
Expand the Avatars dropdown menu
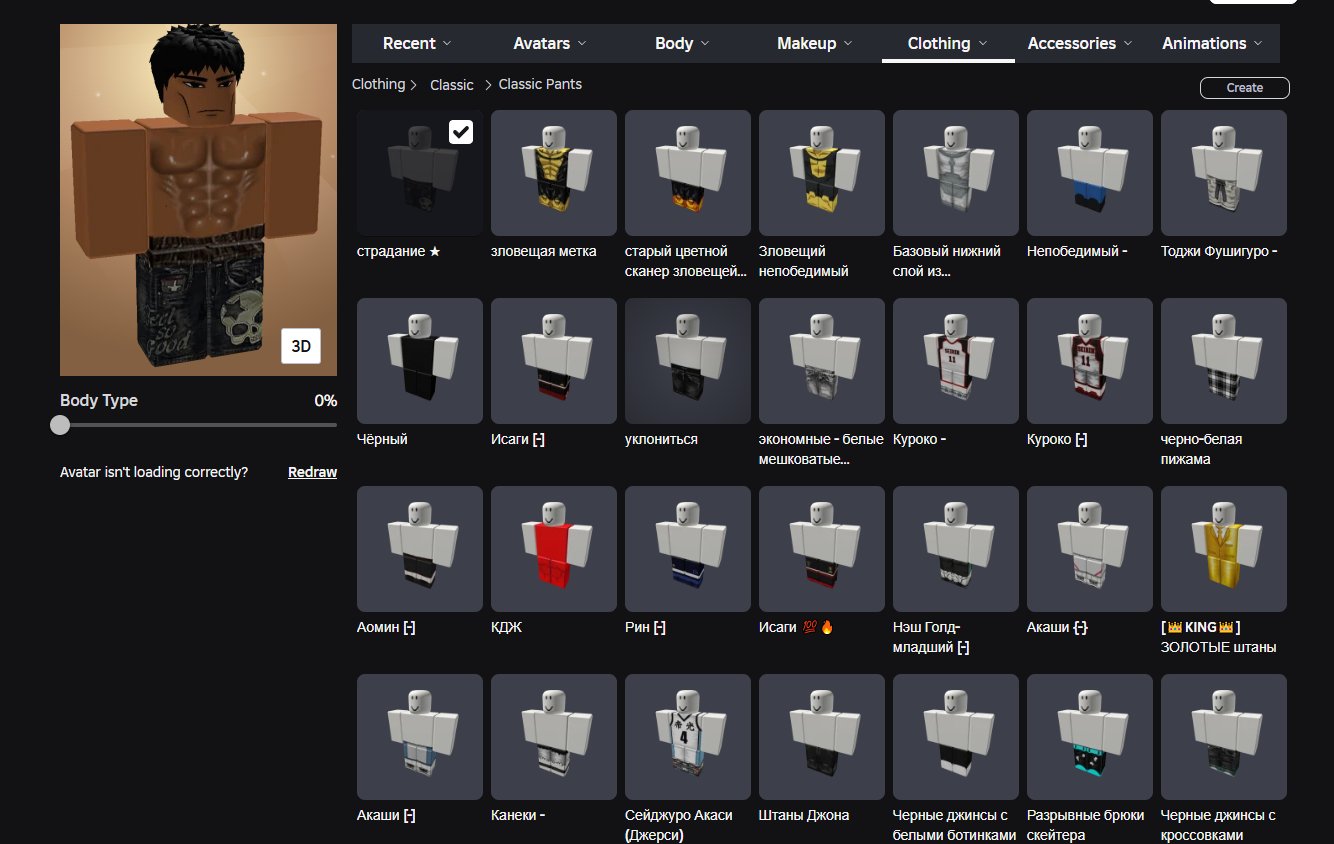pyautogui.click(x=549, y=44)
